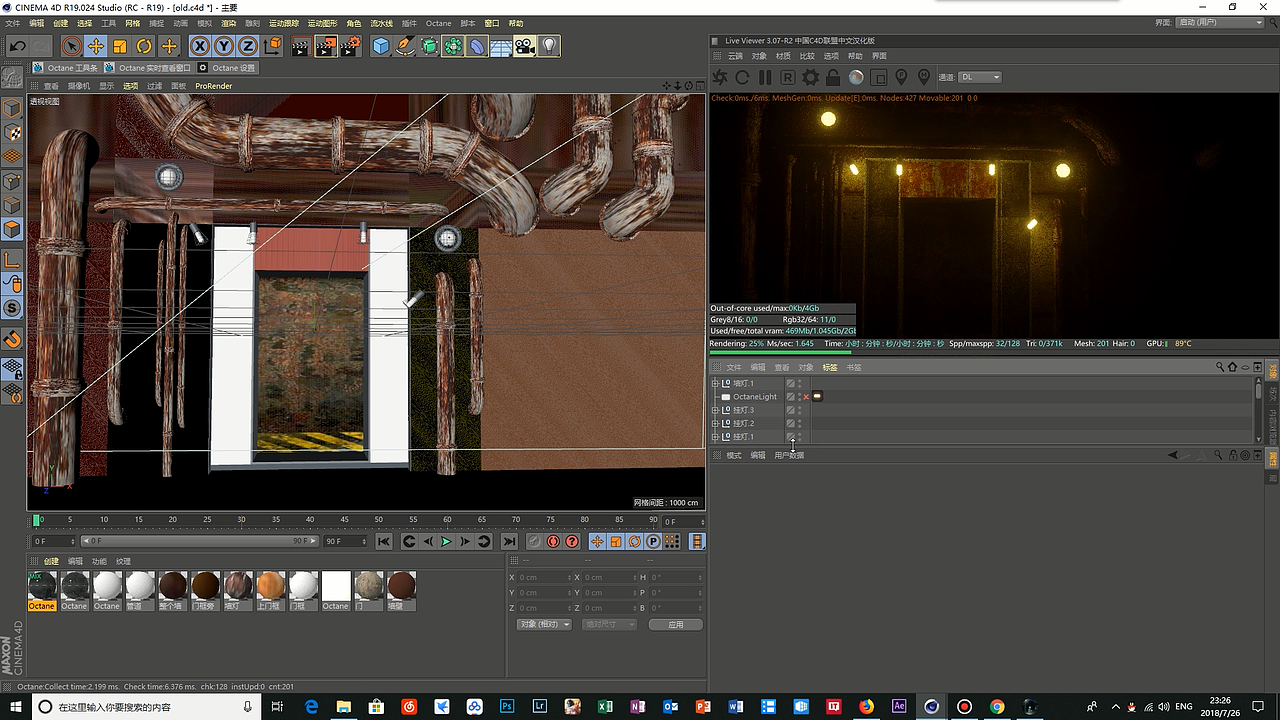Click the timeline preview range slider
1280x720 pixels.
tap(199, 541)
